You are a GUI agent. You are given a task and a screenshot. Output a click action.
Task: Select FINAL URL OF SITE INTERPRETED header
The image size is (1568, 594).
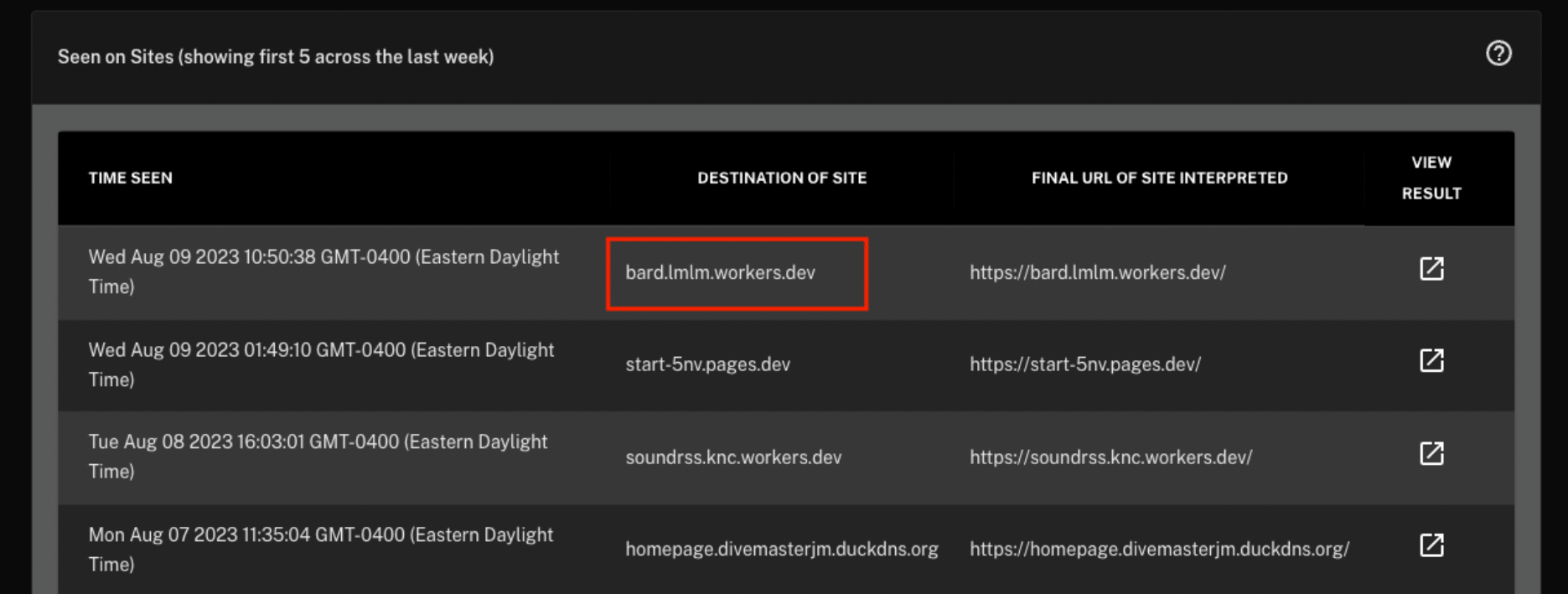point(1159,178)
